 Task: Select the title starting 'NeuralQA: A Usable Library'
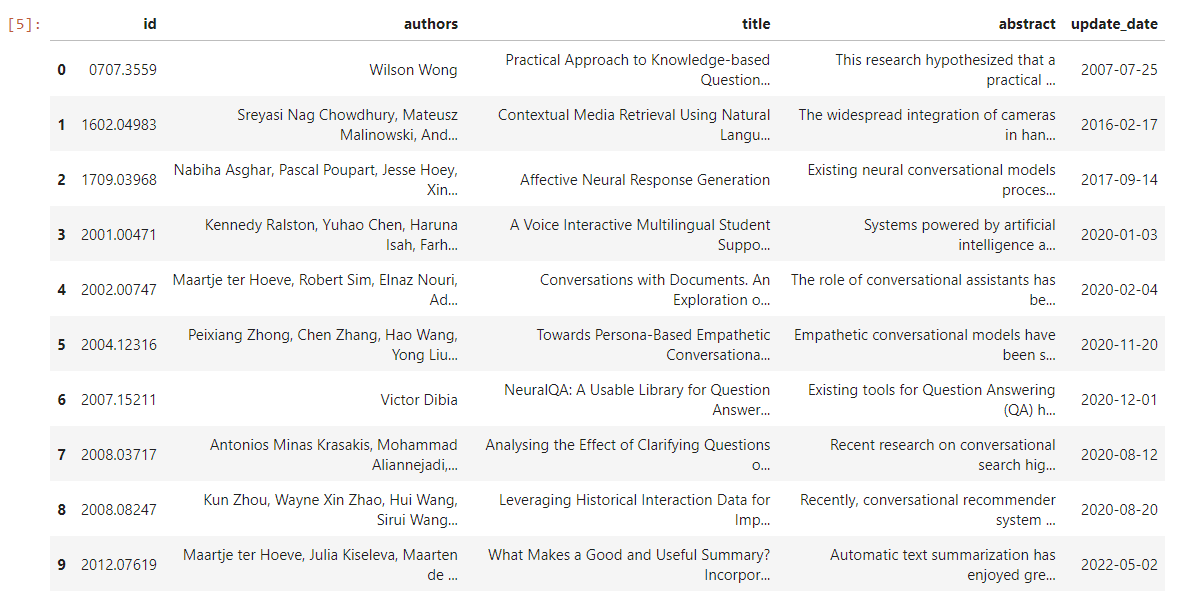click(637, 400)
